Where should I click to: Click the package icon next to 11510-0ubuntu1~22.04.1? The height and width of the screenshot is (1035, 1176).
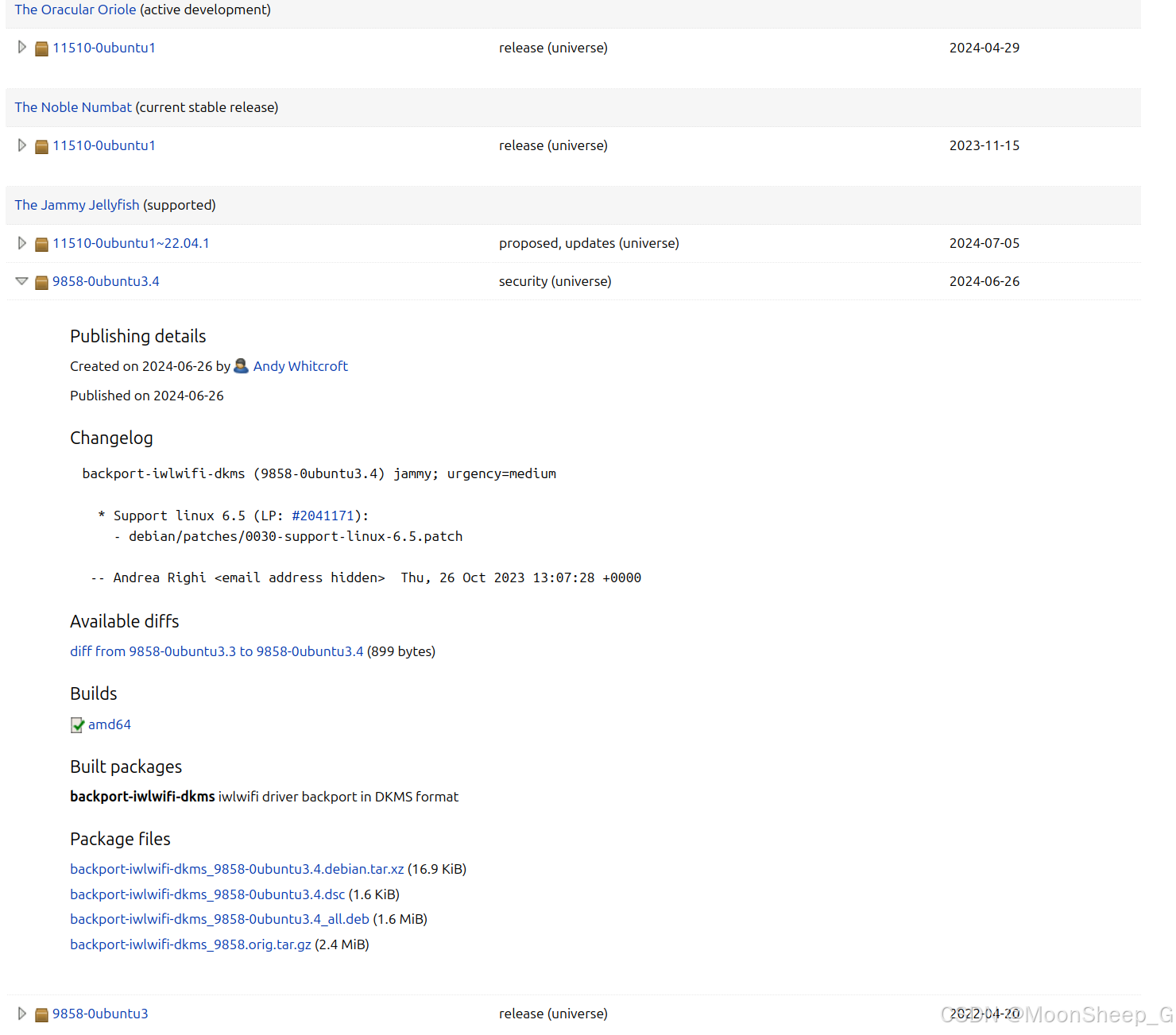[41, 243]
